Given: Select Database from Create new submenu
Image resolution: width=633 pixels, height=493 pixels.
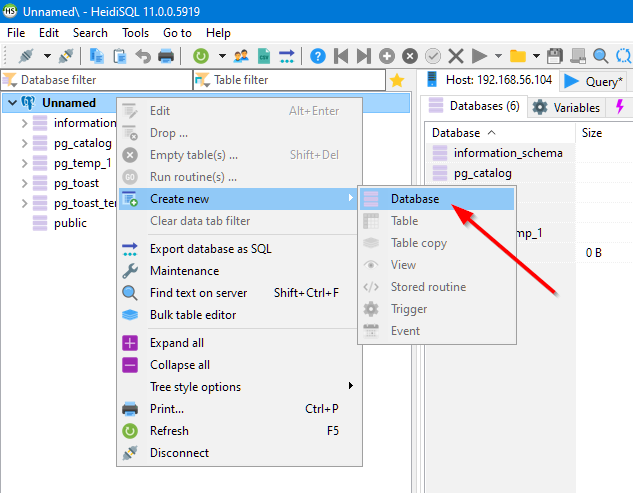Looking at the screenshot, I should 414,199.
